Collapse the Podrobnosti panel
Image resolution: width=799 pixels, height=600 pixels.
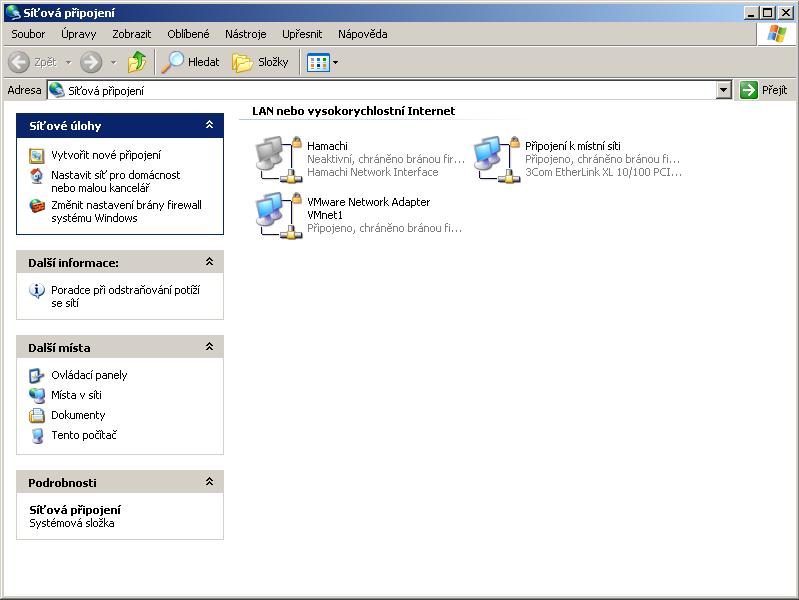[x=209, y=482]
